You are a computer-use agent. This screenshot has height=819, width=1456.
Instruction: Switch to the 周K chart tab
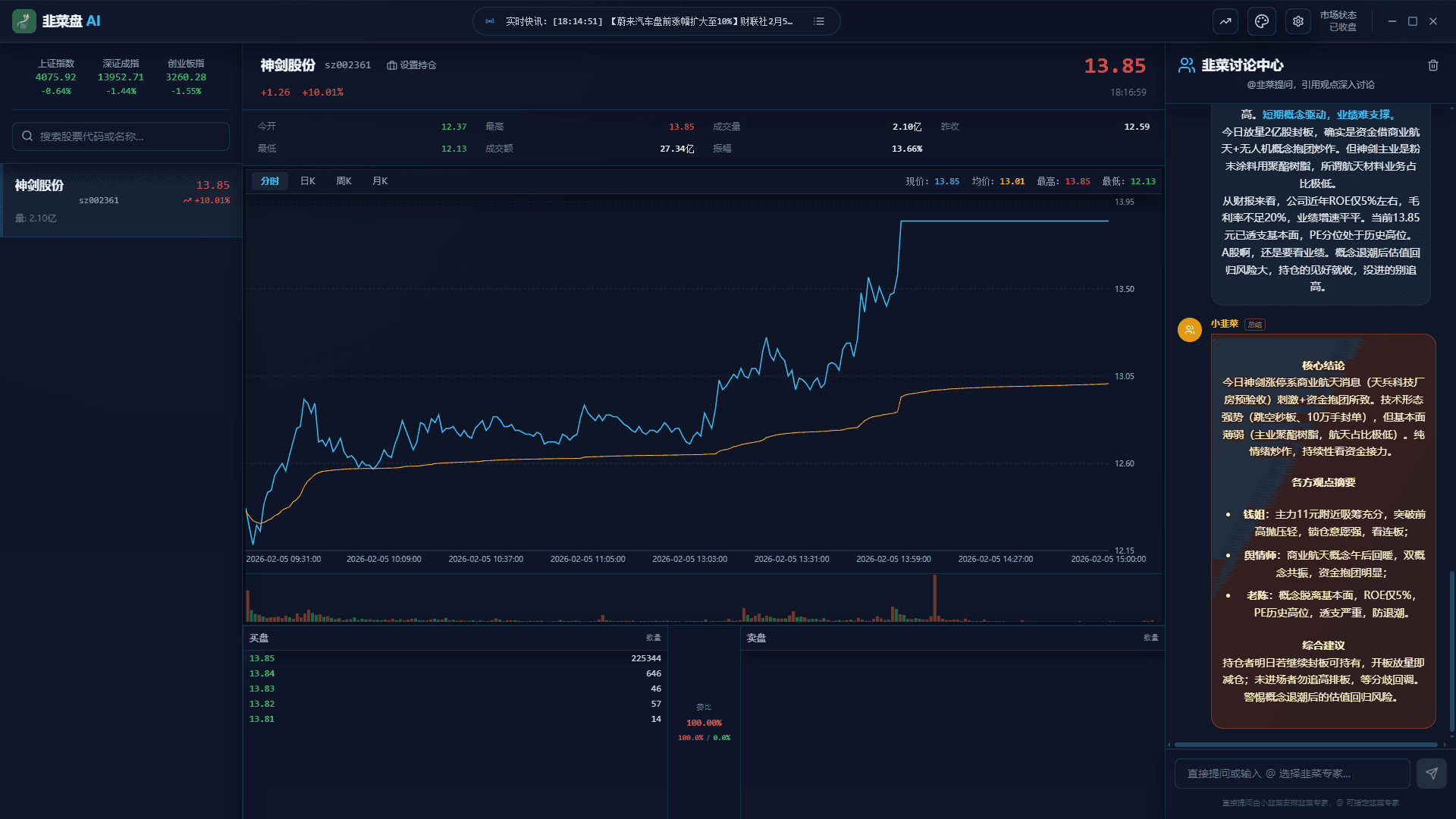(x=344, y=181)
